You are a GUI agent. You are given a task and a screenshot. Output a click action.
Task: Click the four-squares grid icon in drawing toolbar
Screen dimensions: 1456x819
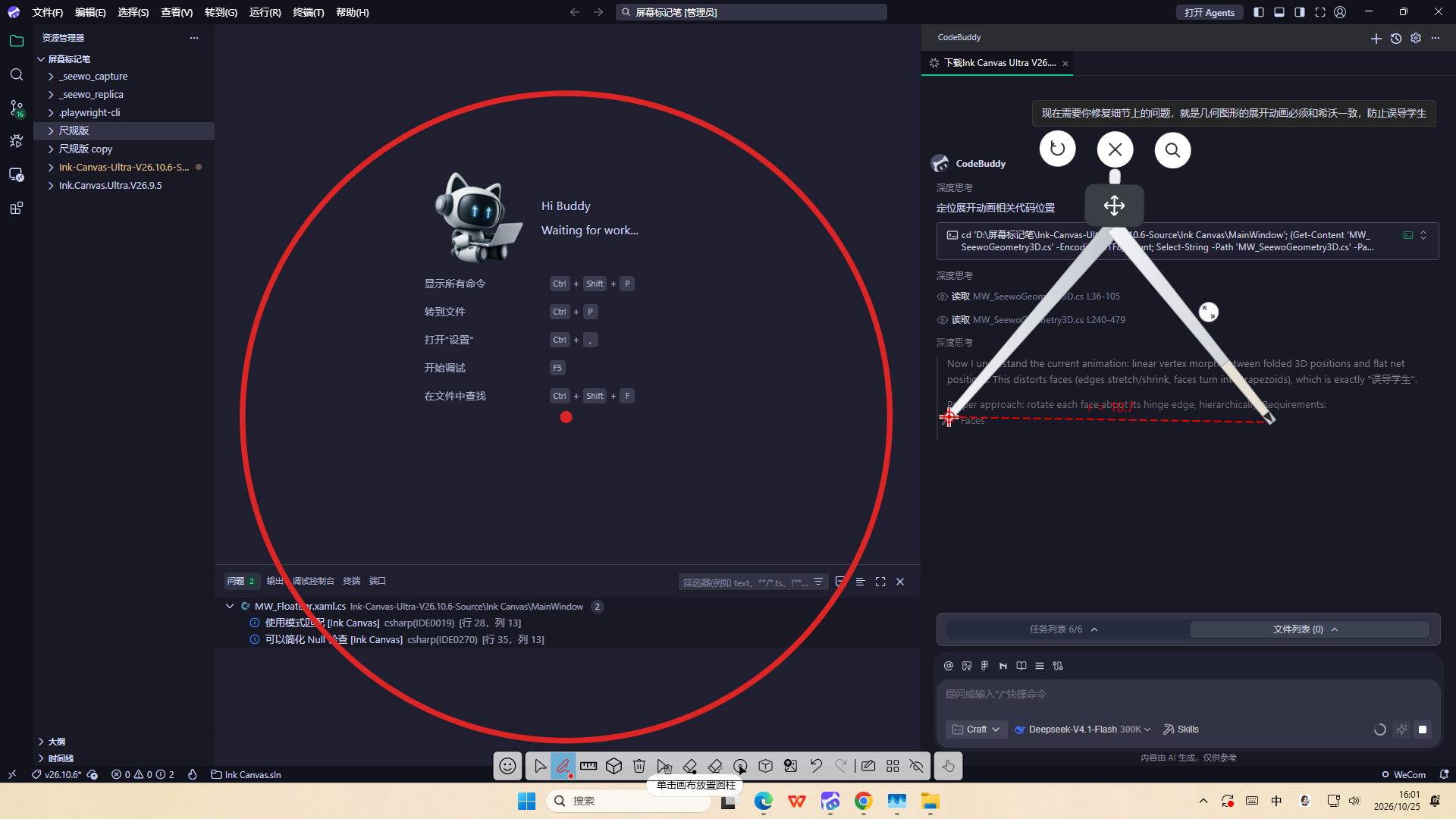tap(893, 766)
